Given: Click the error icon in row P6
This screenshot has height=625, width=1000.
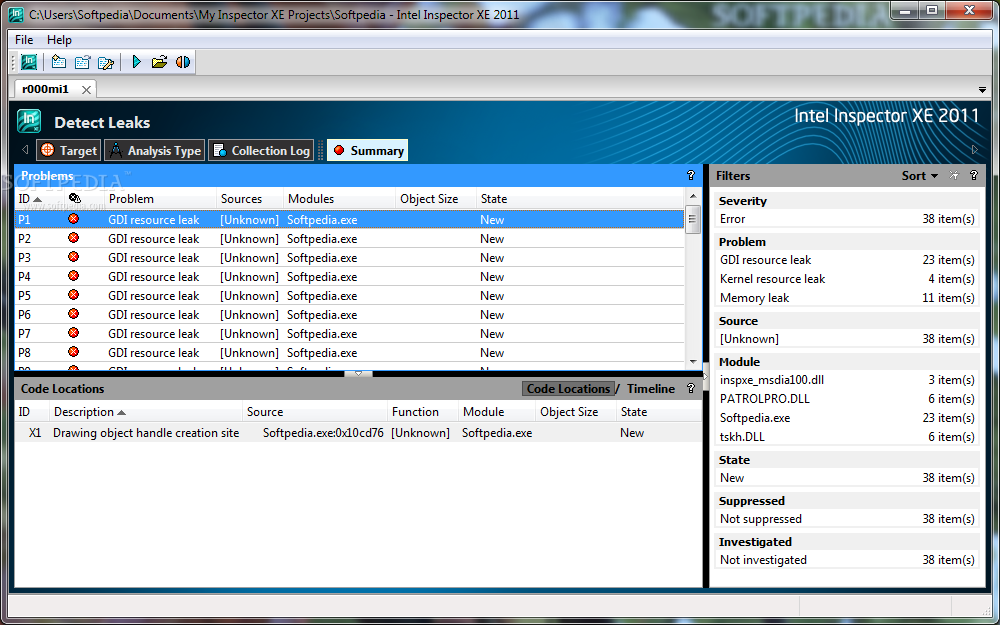Looking at the screenshot, I should [x=73, y=314].
